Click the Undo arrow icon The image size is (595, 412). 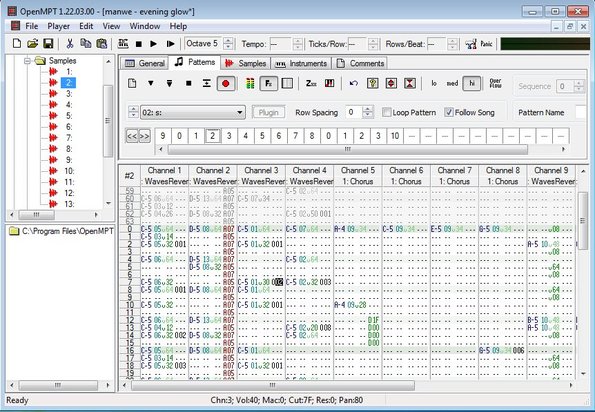pos(354,83)
